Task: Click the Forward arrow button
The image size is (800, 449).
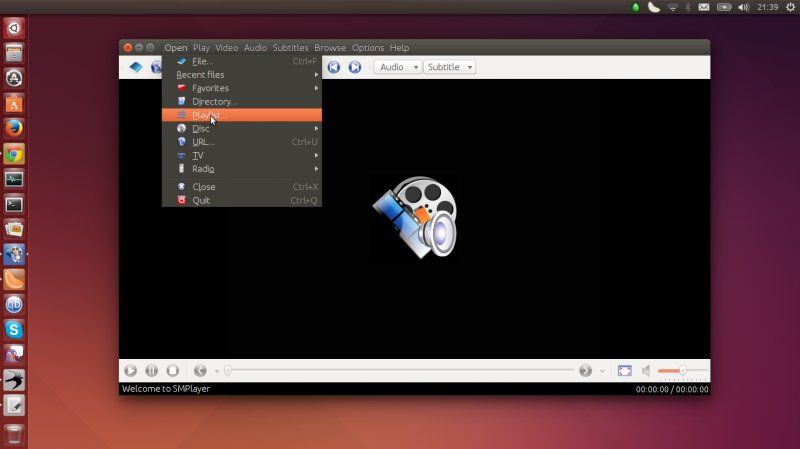Action: click(x=586, y=370)
